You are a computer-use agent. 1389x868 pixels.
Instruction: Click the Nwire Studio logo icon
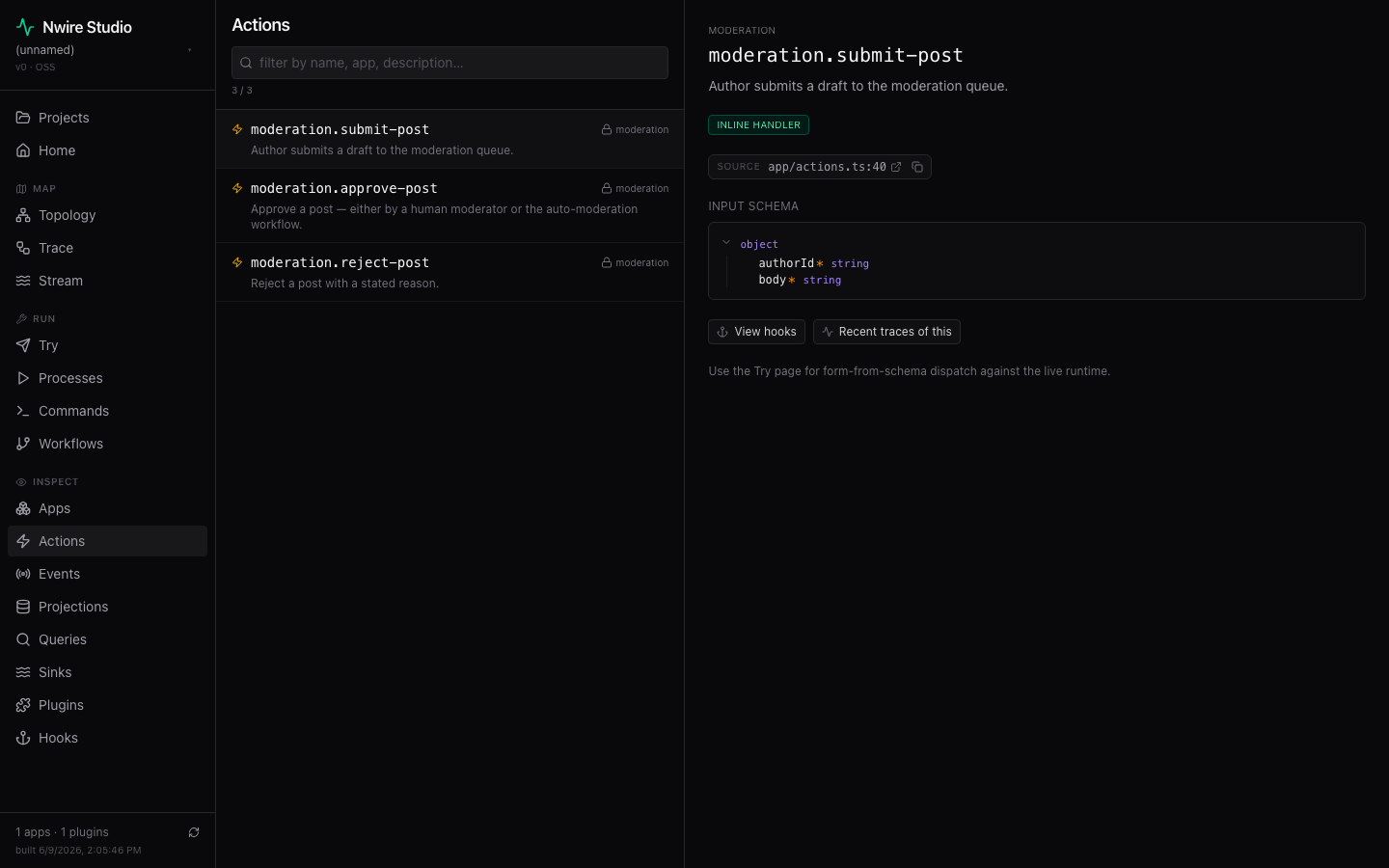(25, 27)
